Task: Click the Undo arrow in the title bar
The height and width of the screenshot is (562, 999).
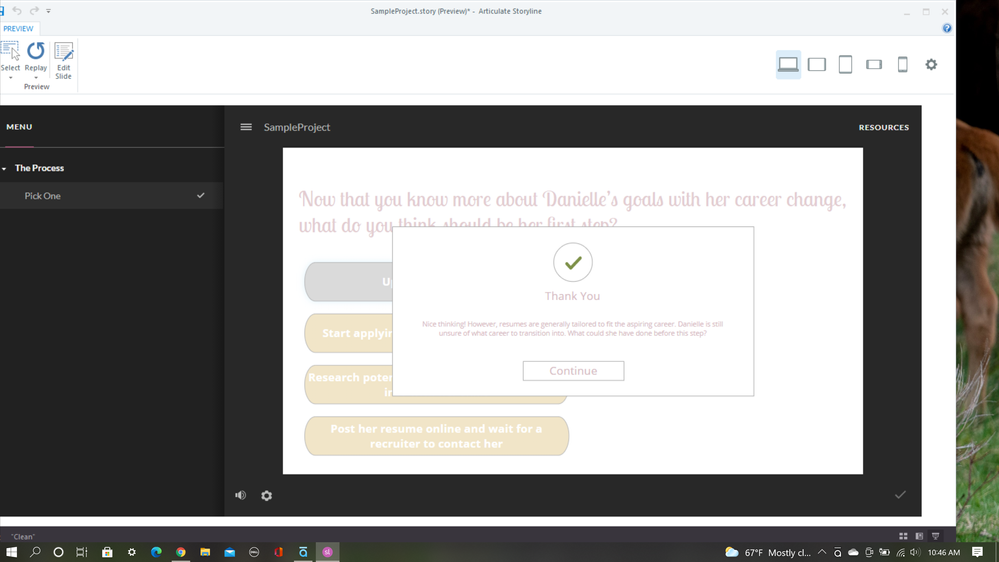Action: tap(17, 11)
